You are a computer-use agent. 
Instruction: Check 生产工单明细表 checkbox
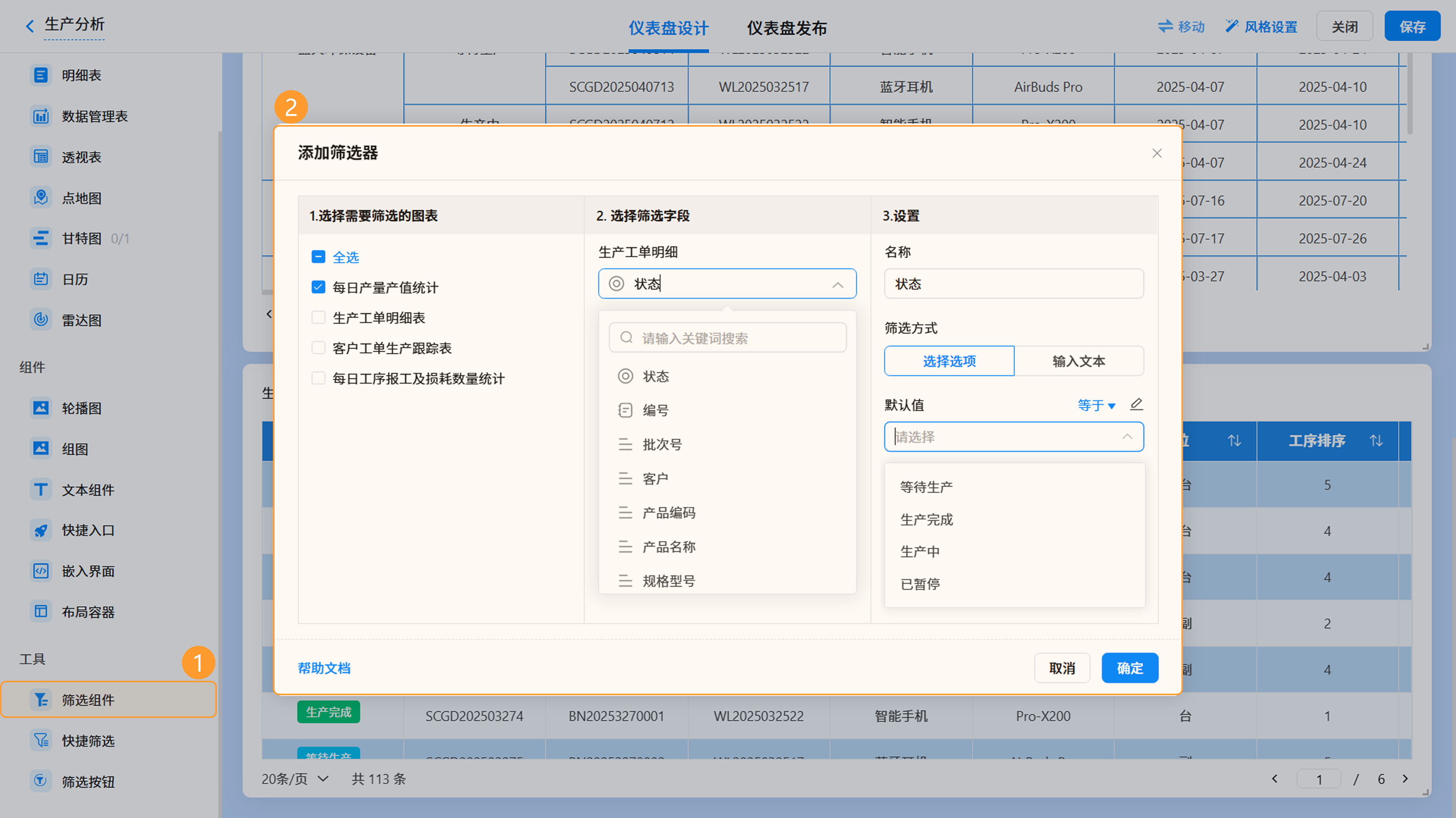[x=318, y=318]
